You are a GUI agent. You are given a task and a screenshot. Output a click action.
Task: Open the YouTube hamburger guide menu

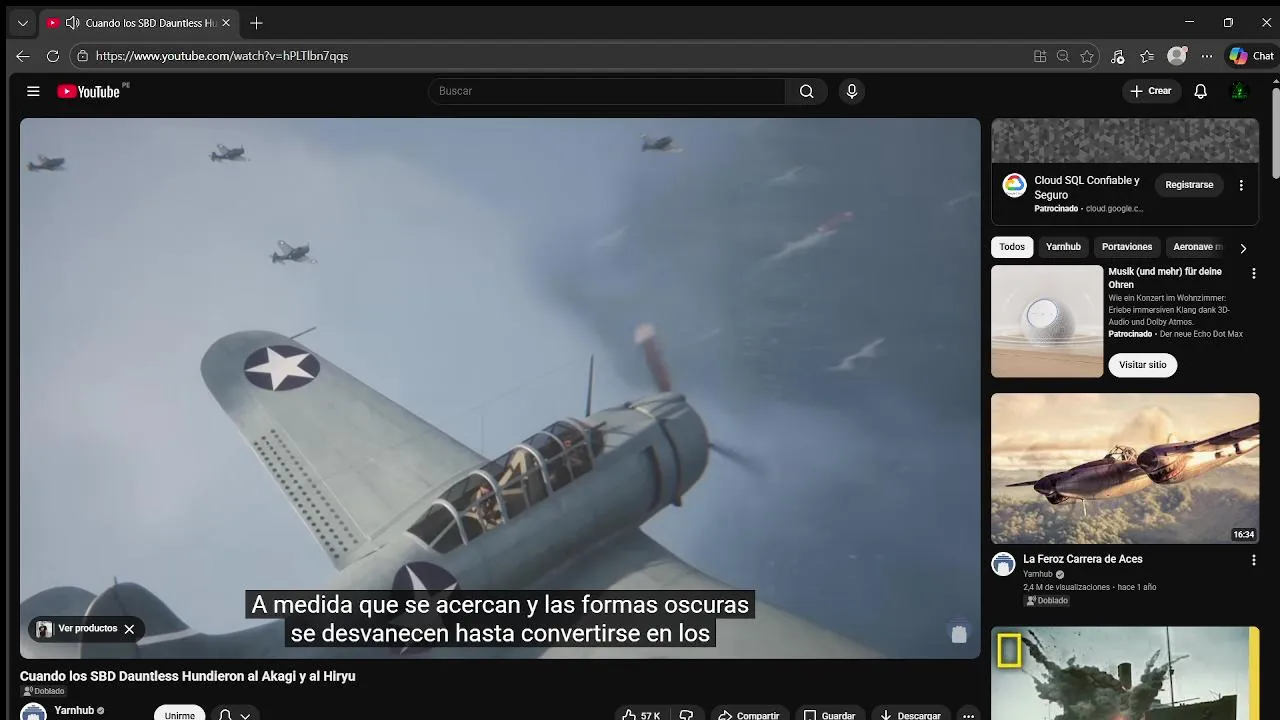[x=33, y=91]
